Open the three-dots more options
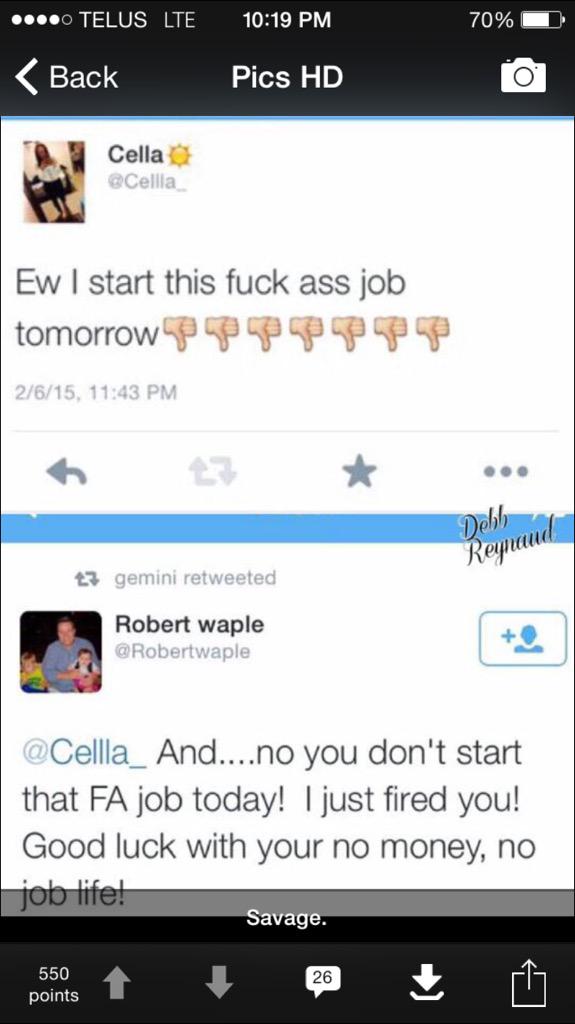Image resolution: width=575 pixels, height=1024 pixels. [506, 471]
